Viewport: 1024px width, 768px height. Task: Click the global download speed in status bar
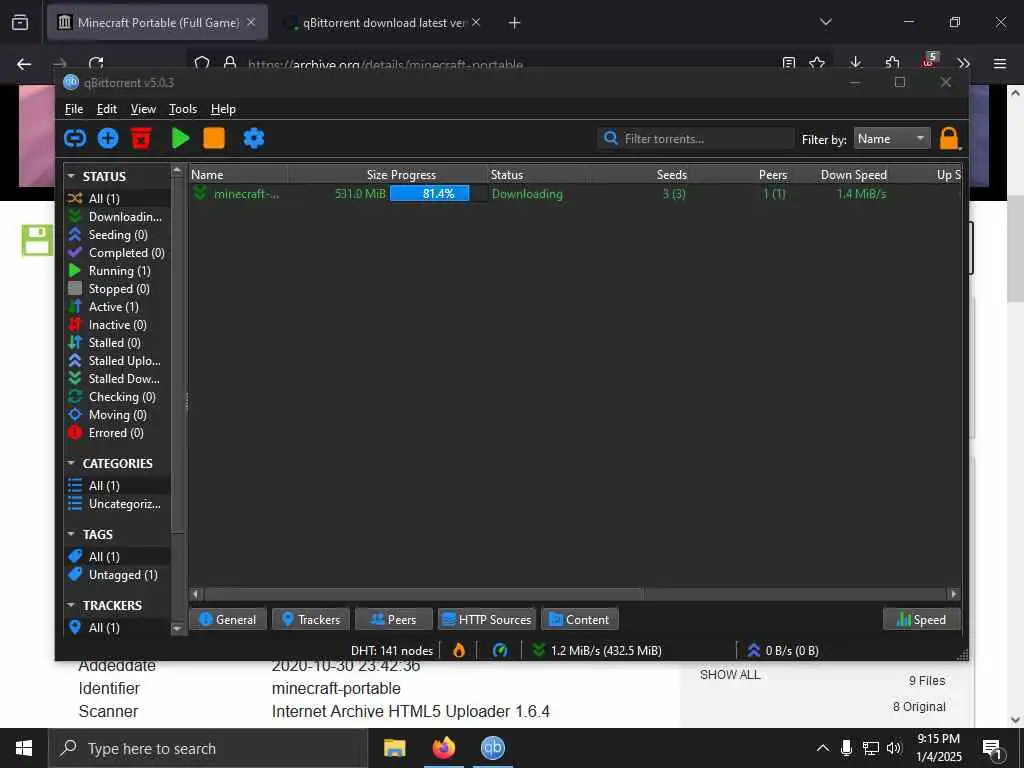[x=597, y=650]
